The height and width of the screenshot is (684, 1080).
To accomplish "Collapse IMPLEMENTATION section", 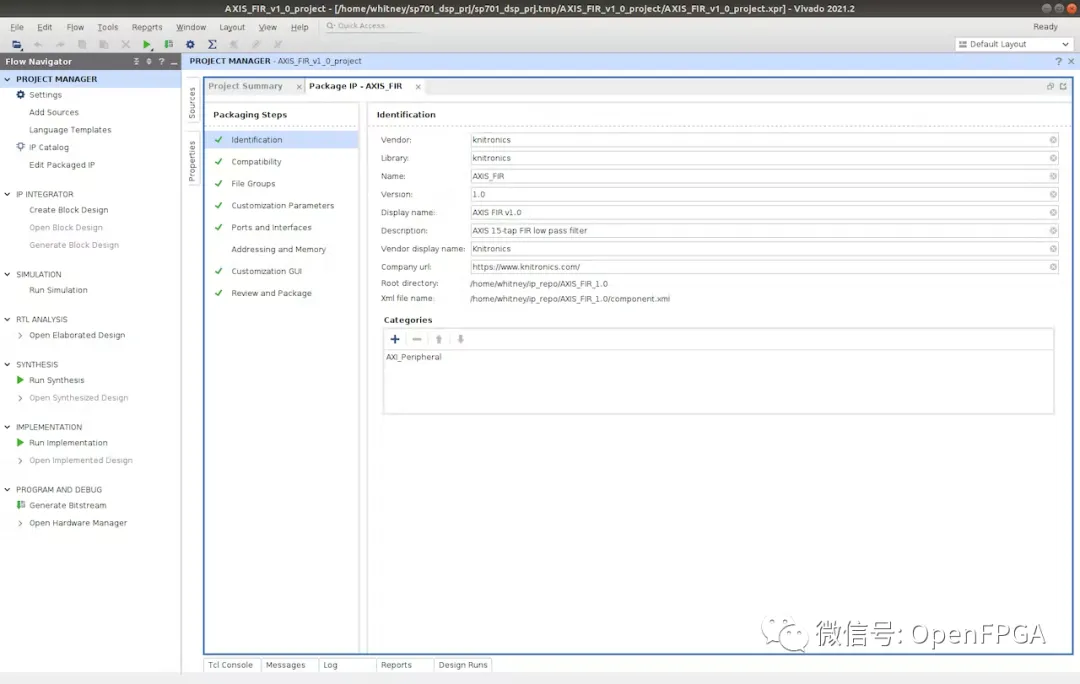I will [8, 427].
